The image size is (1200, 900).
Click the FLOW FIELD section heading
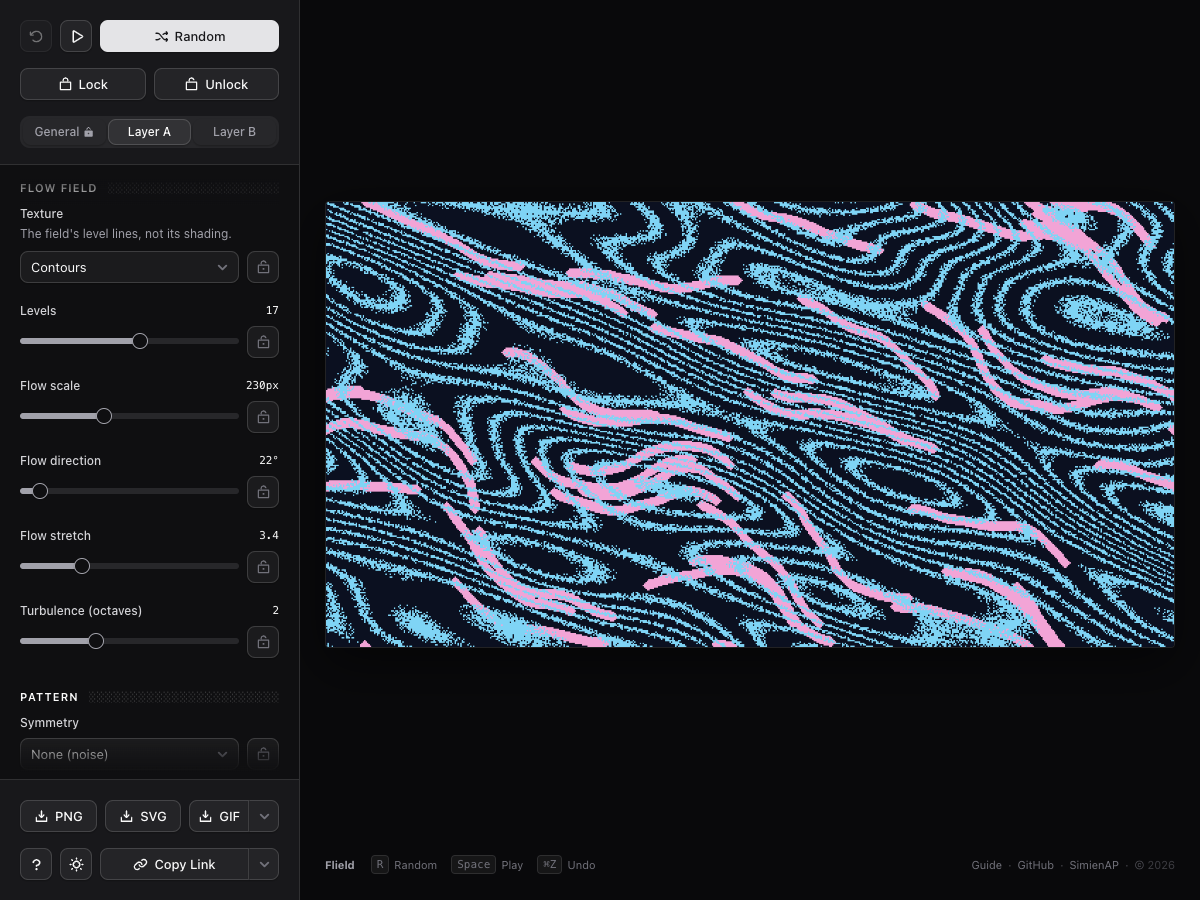point(58,188)
